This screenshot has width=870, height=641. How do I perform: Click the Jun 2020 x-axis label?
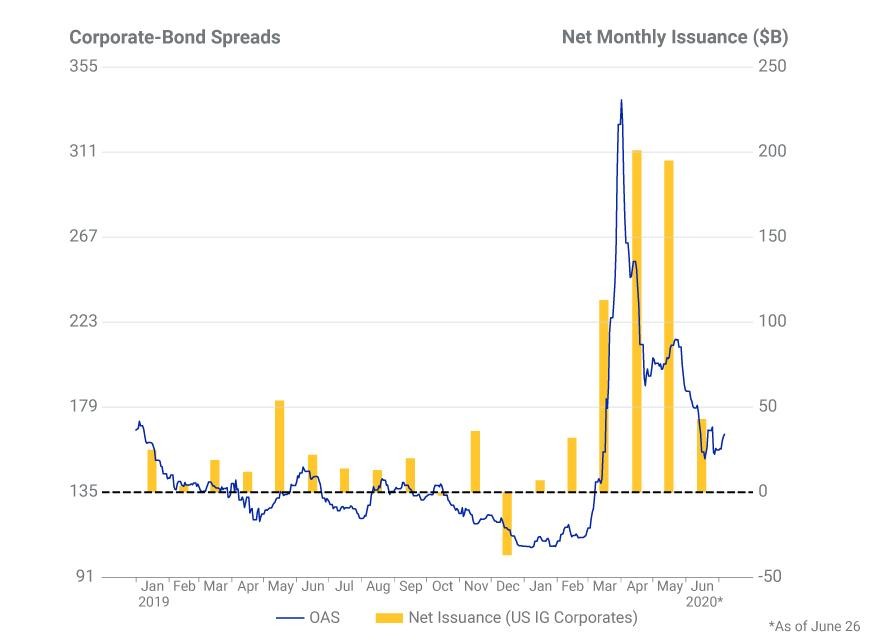(x=704, y=594)
